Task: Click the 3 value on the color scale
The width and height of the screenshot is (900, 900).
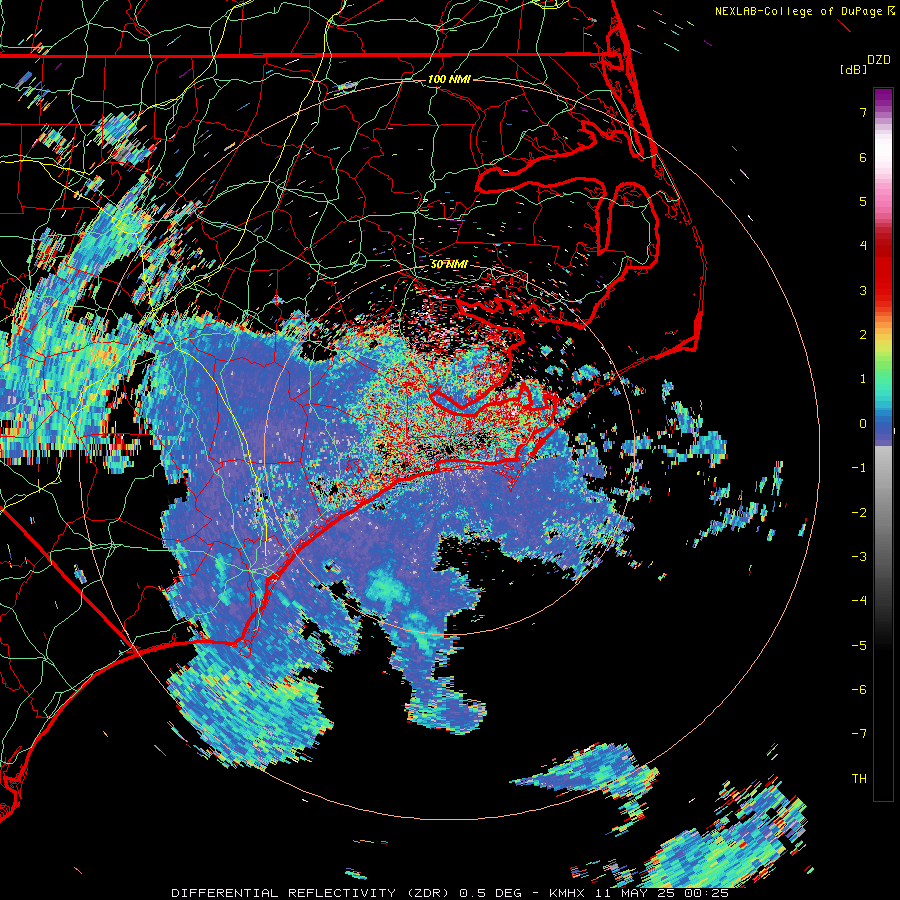Action: (863, 290)
